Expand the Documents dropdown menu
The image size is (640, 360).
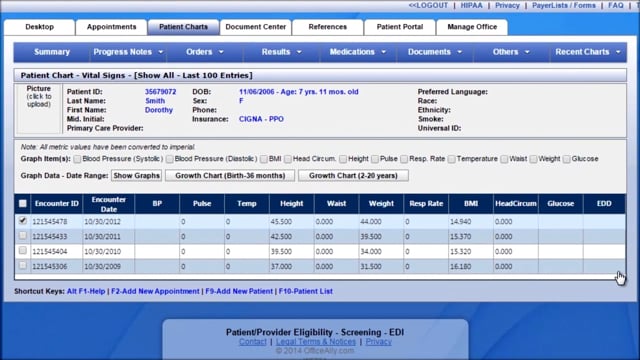(435, 52)
